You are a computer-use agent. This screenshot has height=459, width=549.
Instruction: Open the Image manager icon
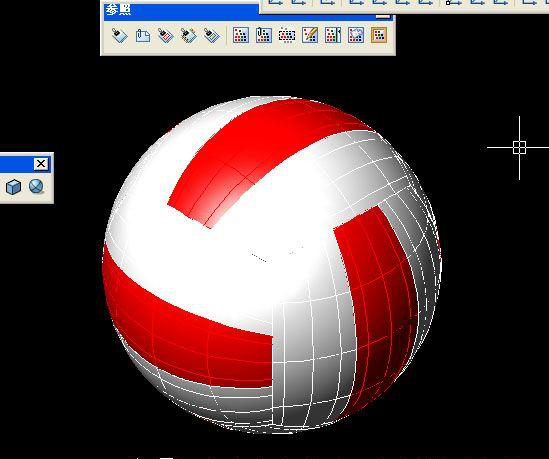coord(241,35)
